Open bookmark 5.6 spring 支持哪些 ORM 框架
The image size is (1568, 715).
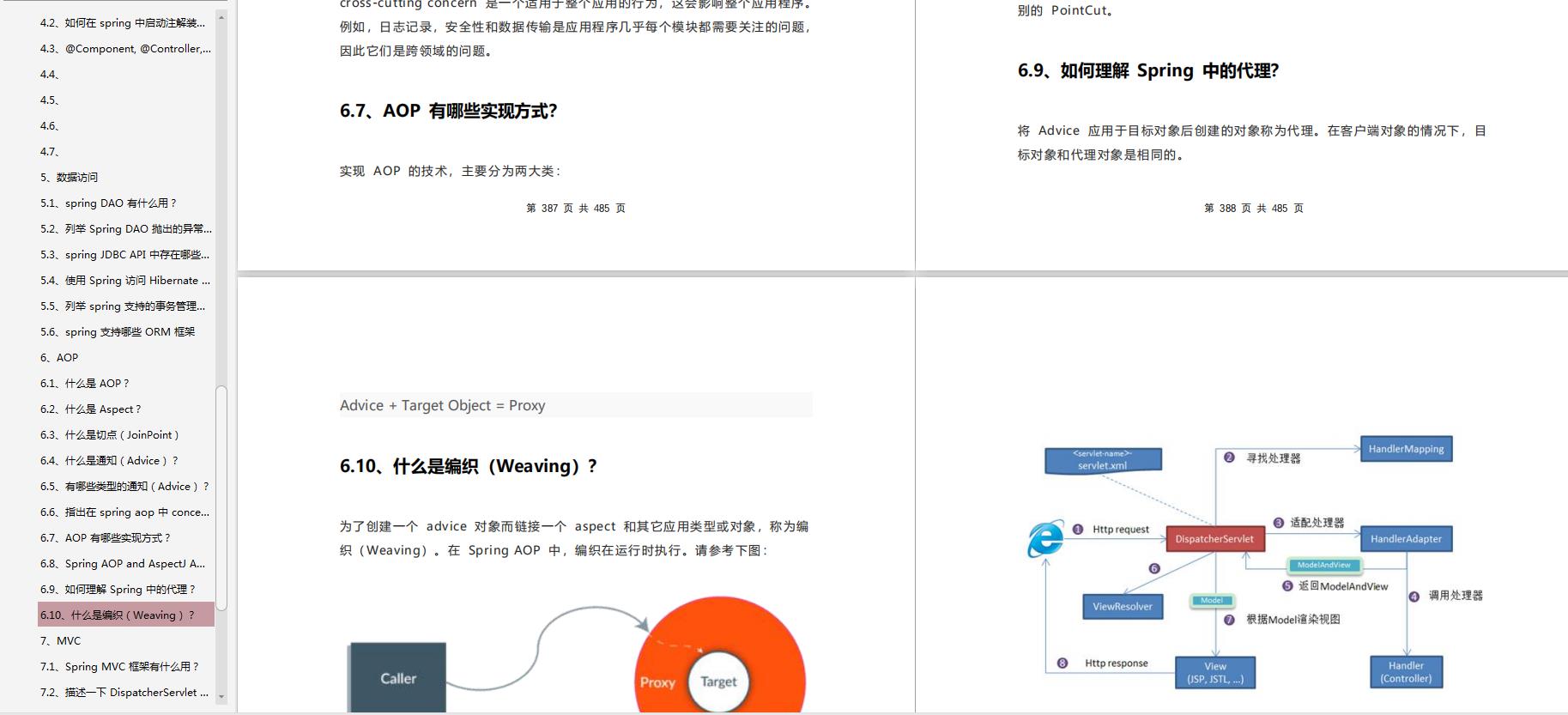click(118, 332)
